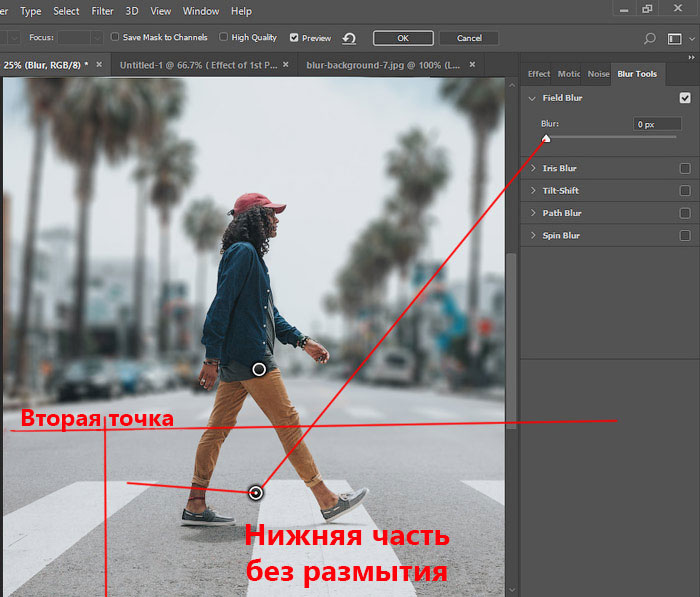Open the workspace layout switcher icon
Viewport: 700px width, 597px height.
tap(675, 38)
